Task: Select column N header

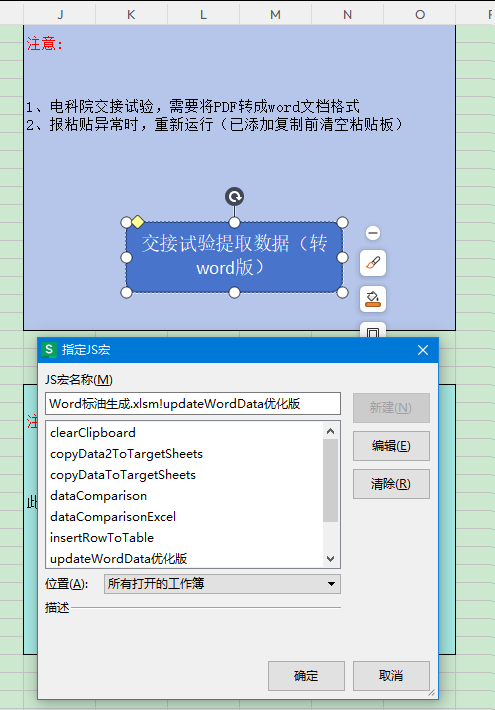Action: tap(347, 14)
